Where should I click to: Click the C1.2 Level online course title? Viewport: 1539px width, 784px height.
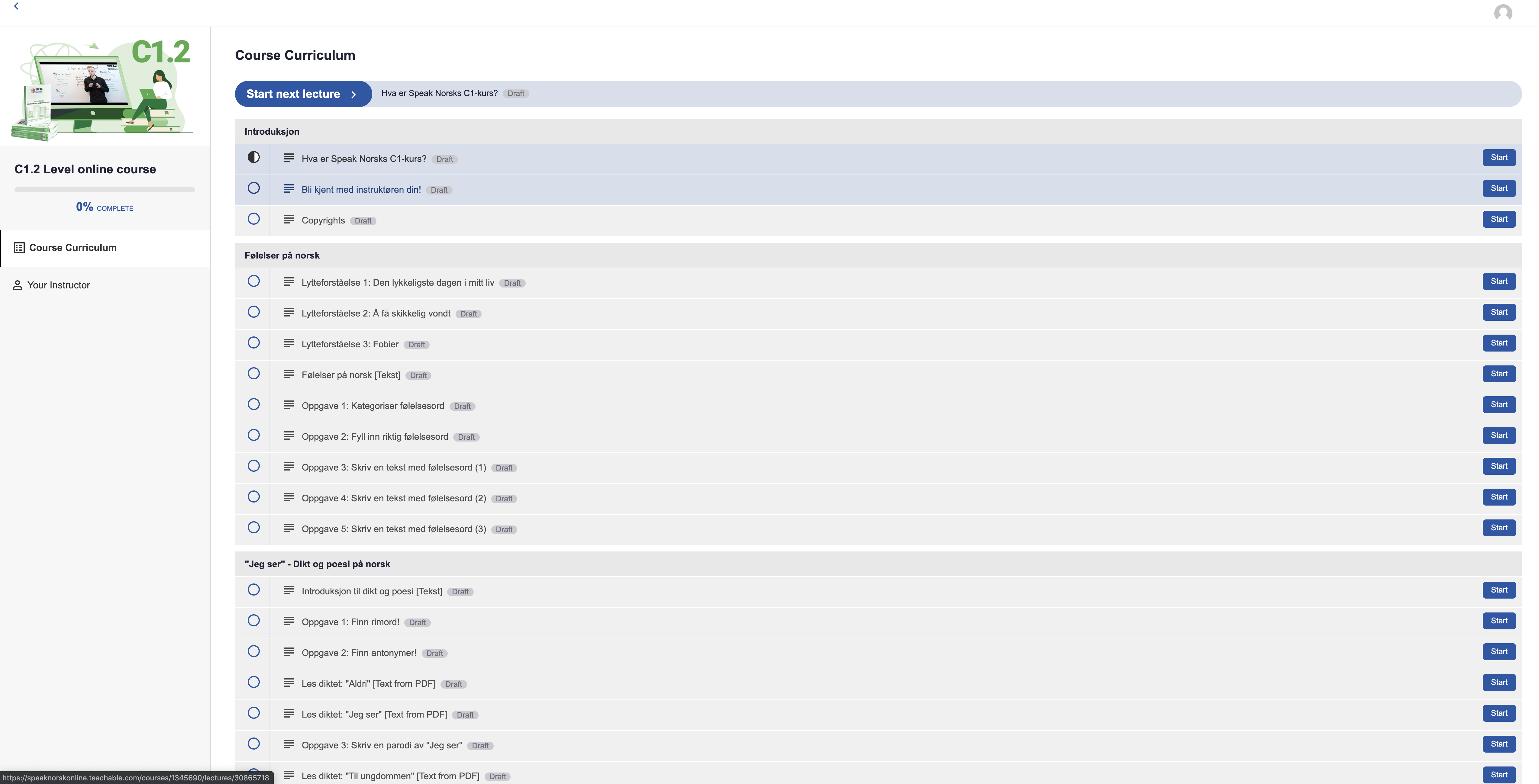coord(85,169)
